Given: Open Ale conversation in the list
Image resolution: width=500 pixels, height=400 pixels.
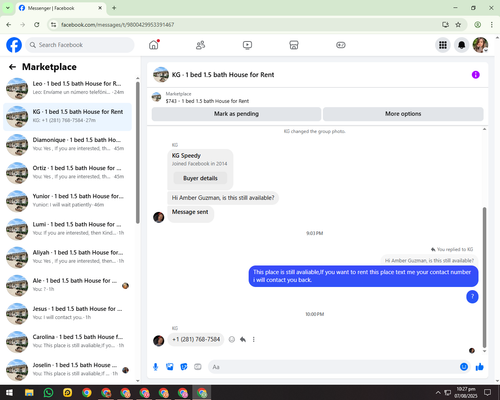Looking at the screenshot, I should tap(67, 286).
